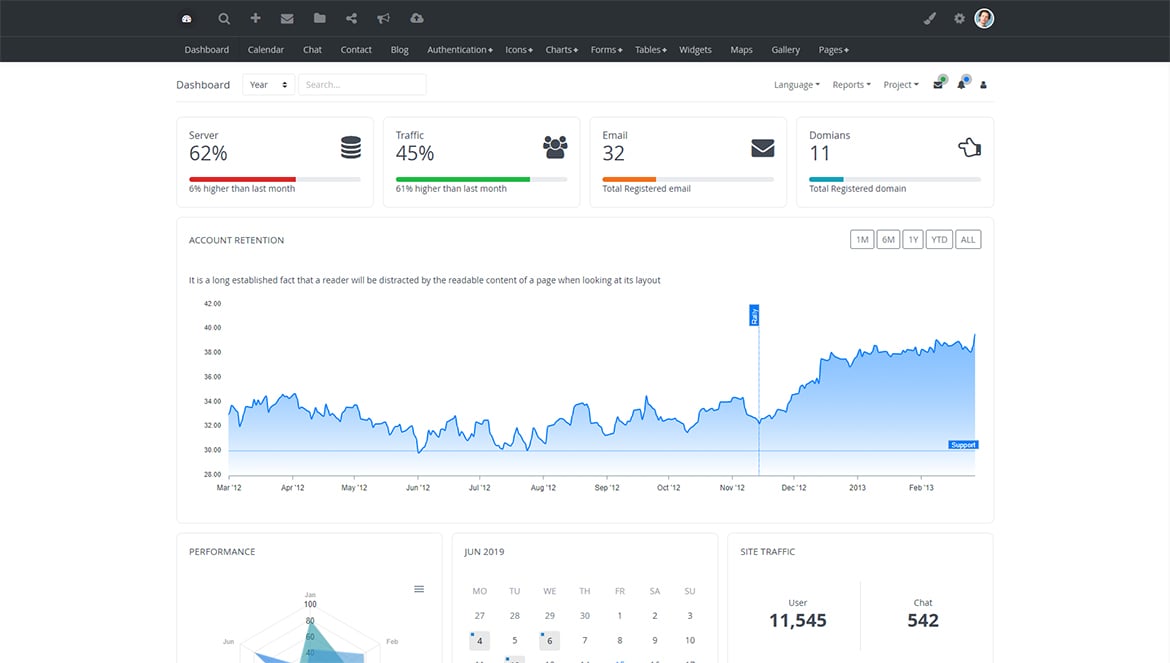Open the folder icon in top bar
The image size is (1170, 663).
click(319, 18)
